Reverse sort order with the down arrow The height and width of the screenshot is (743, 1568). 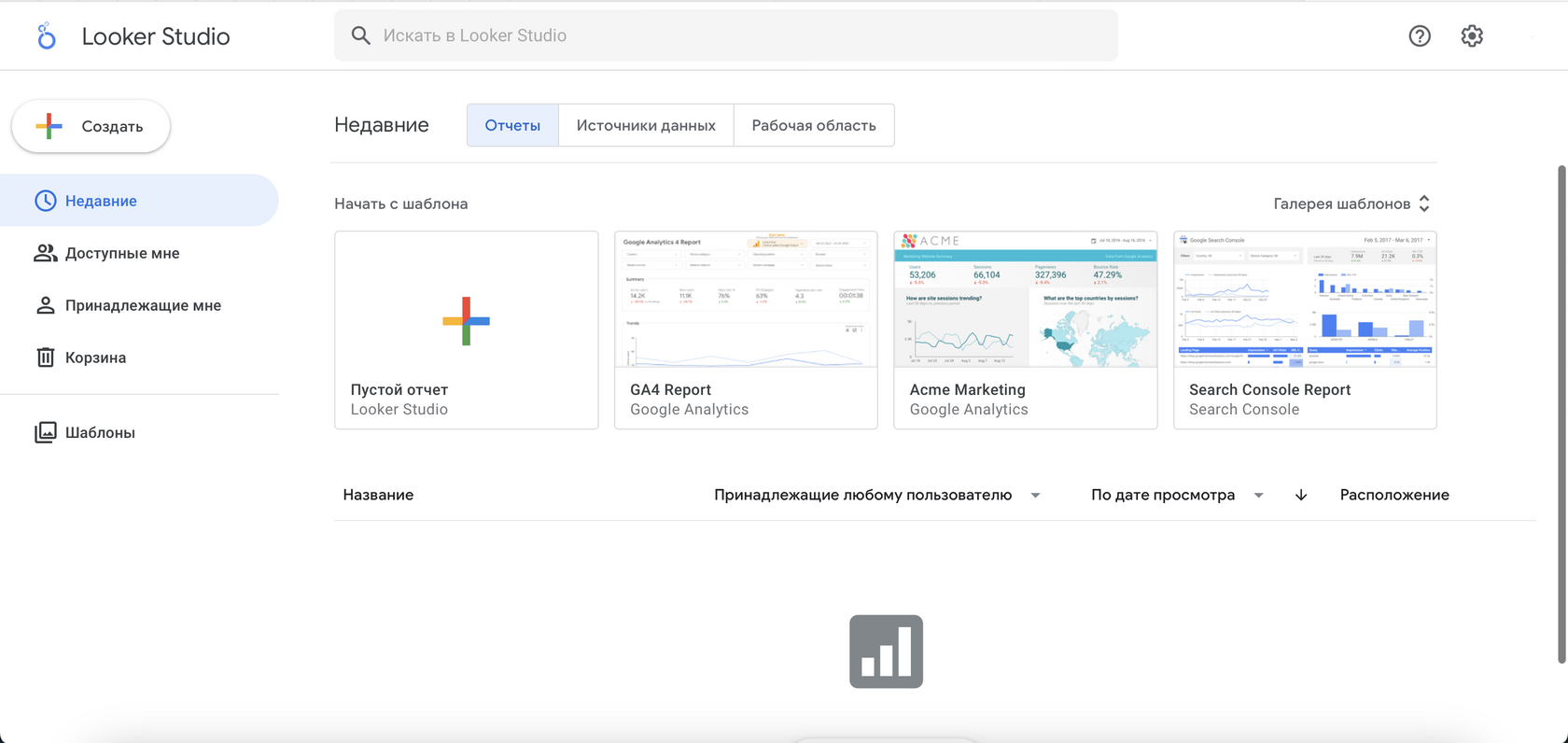coord(1301,495)
